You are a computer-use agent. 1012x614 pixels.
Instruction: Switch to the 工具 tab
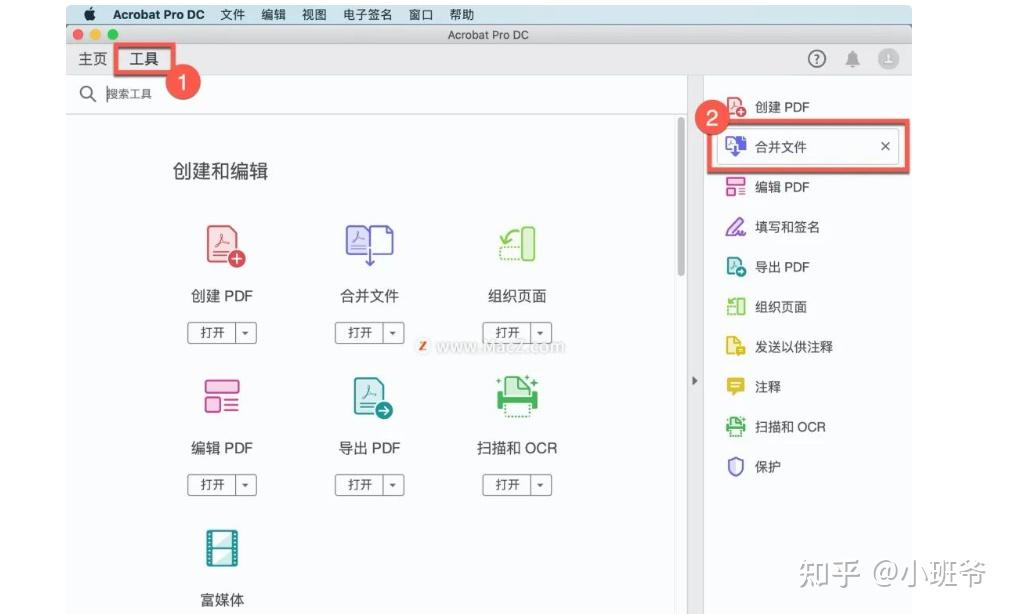pos(144,59)
